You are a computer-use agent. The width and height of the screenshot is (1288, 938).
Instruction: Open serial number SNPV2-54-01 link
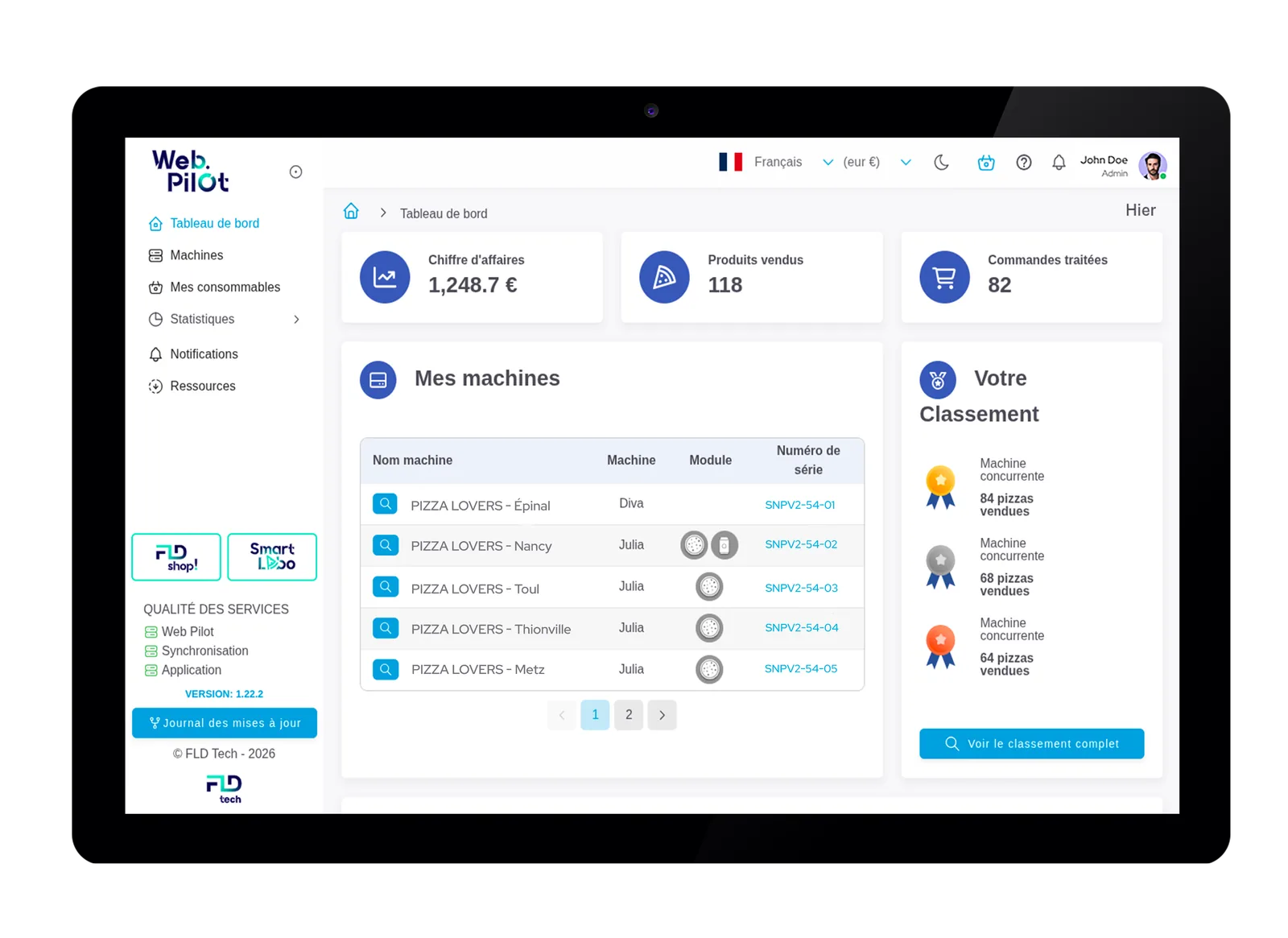pos(799,505)
